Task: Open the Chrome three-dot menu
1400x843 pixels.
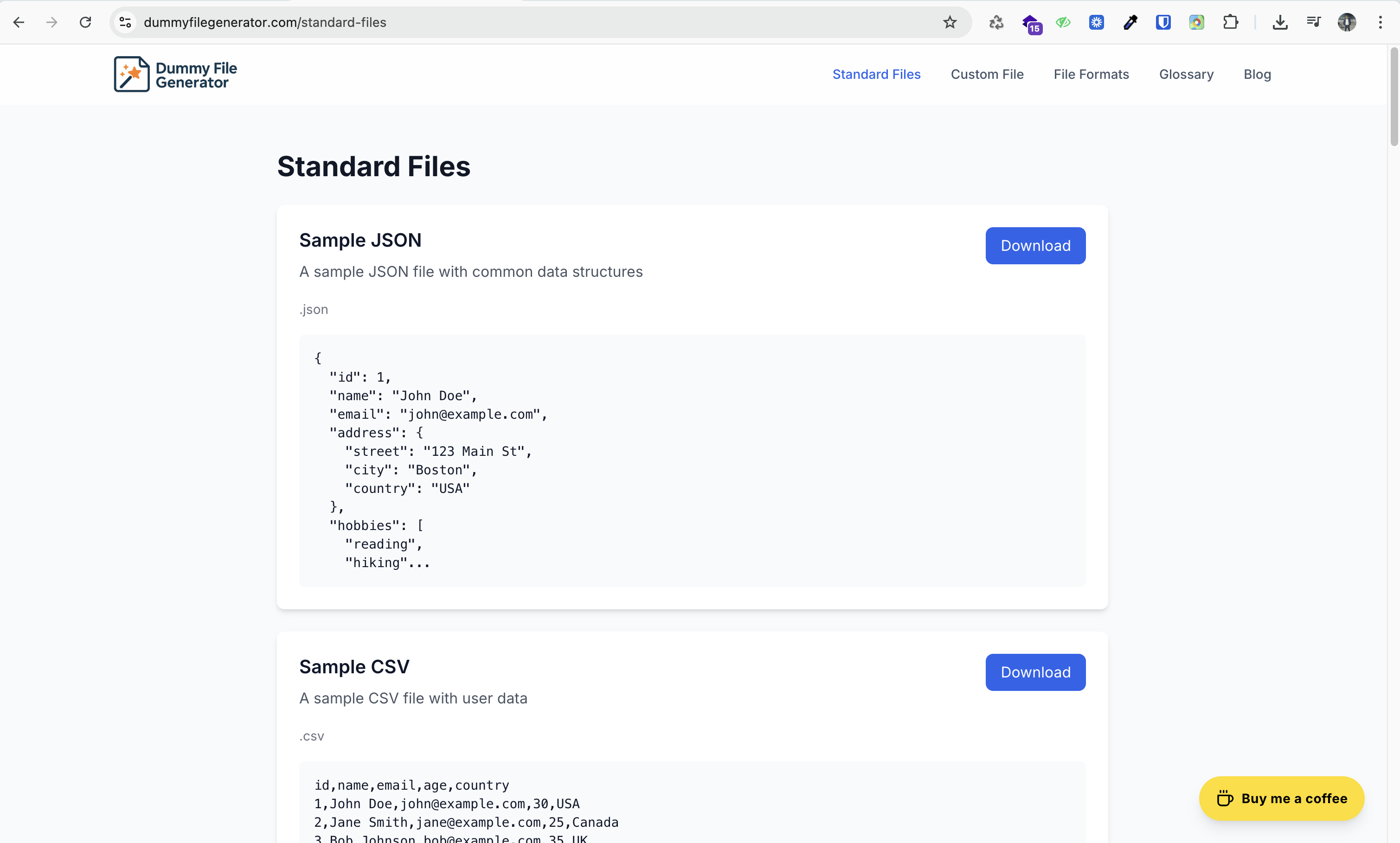Action: (x=1381, y=22)
